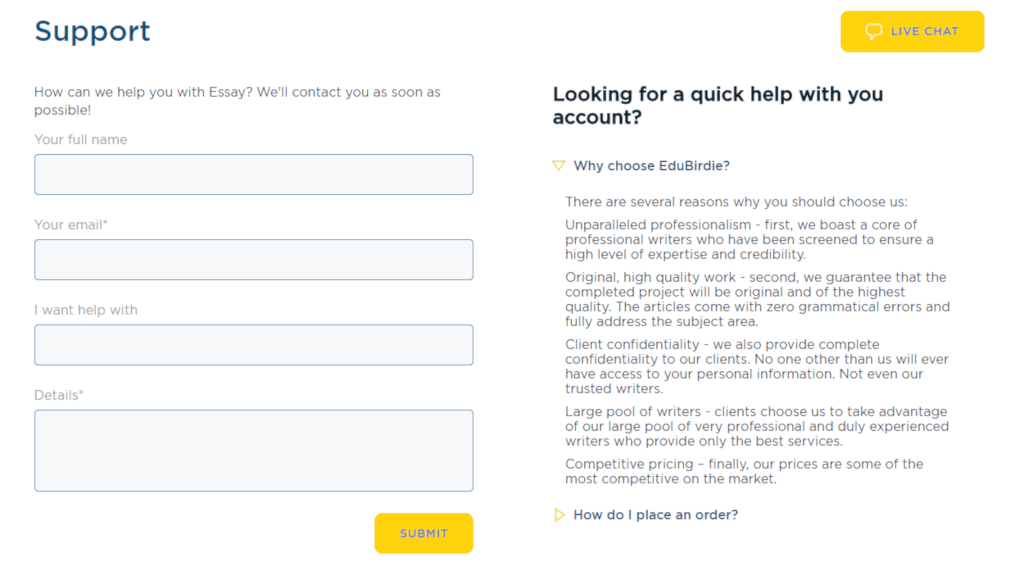Focus the Your full name input box
The image size is (1024, 585).
254,174
